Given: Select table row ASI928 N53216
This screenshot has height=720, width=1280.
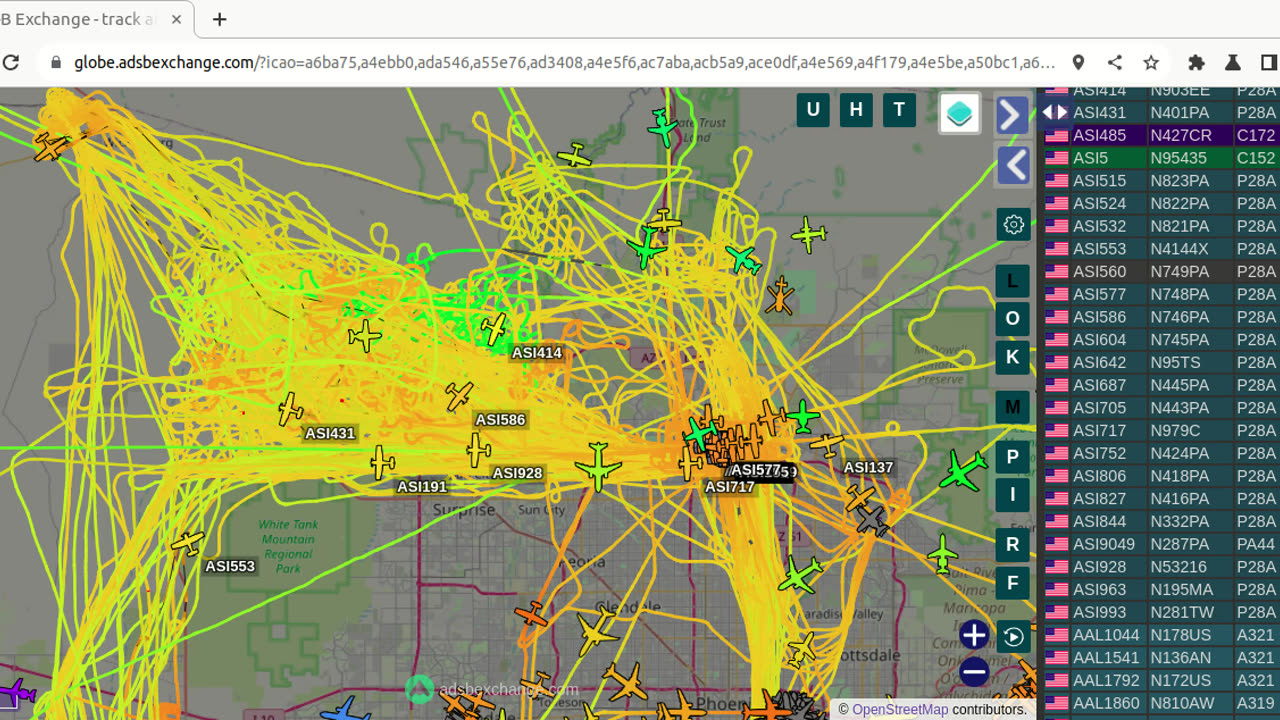Looking at the screenshot, I should click(x=1161, y=567).
